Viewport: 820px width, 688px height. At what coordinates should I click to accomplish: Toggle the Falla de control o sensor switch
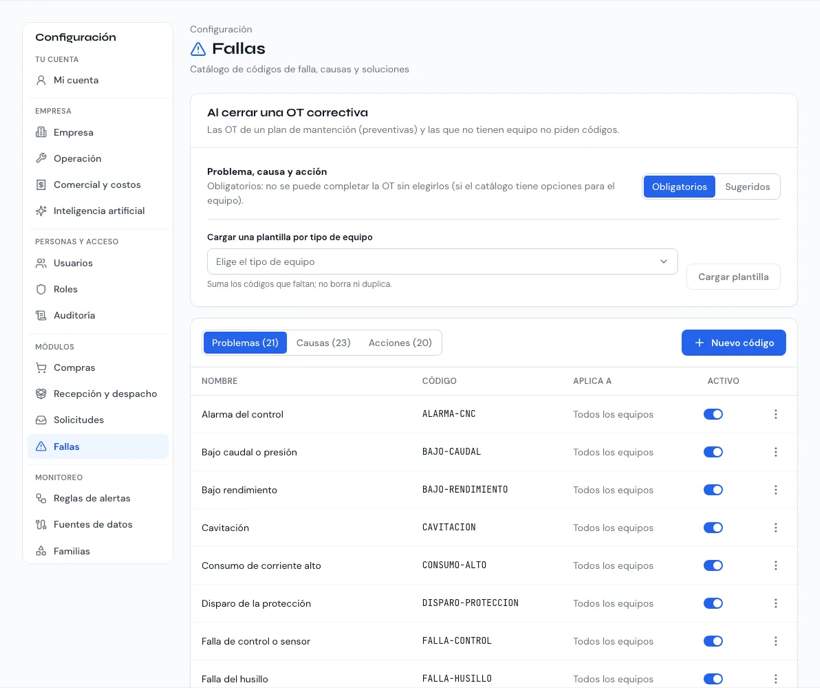pos(713,641)
